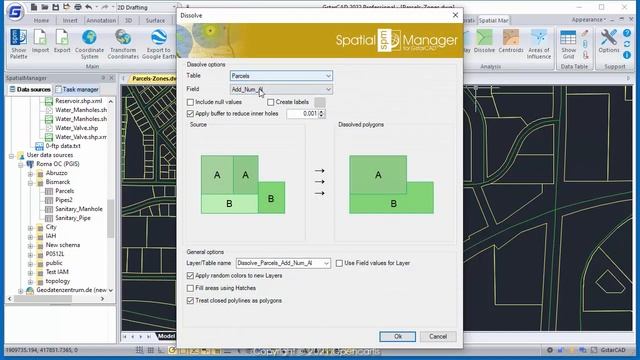Switch to the Annotation ribbon tab
Screen dimensions: 640x360
pyautogui.click(x=101, y=20)
